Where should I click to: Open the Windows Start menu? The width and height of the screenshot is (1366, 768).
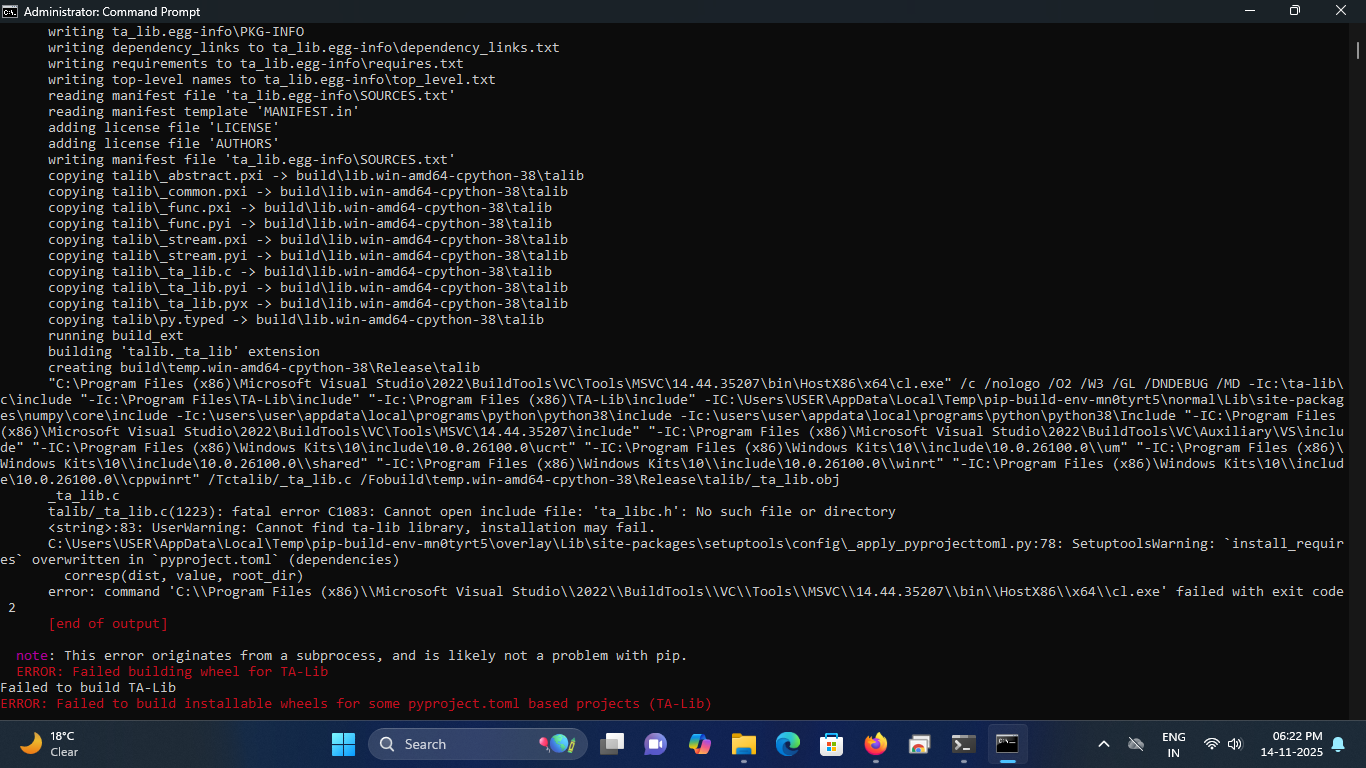click(x=343, y=744)
